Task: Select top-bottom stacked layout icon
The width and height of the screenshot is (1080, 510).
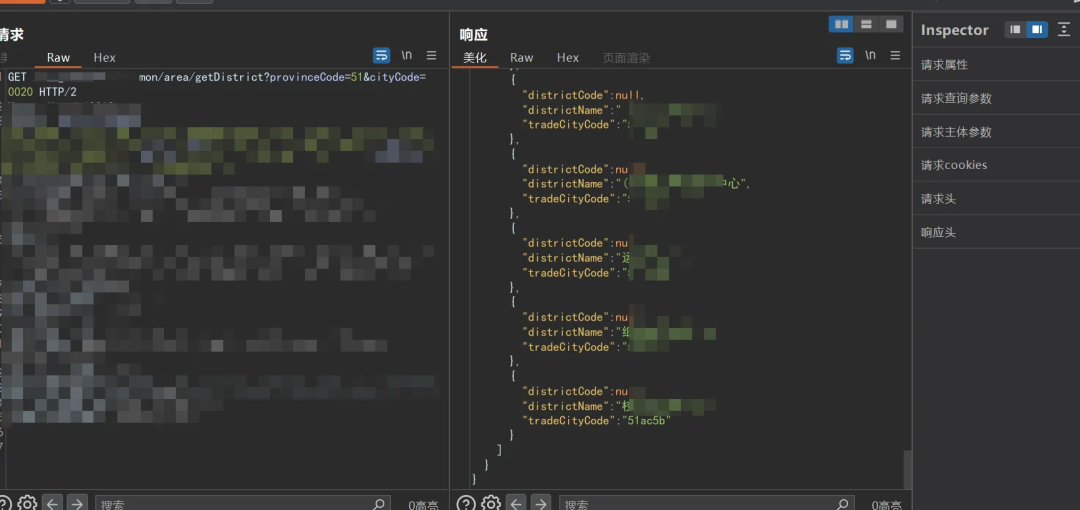Action: tap(866, 24)
